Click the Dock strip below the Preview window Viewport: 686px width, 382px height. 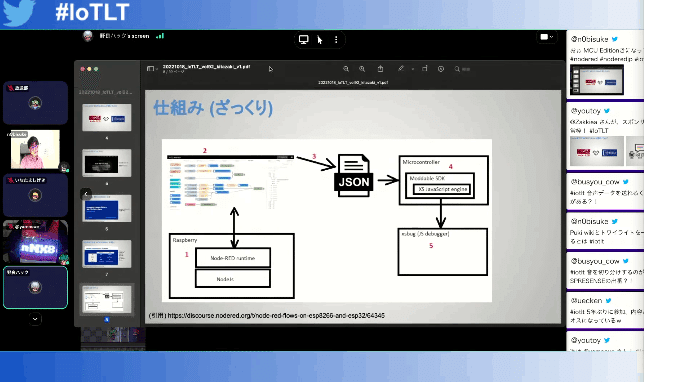(x=113, y=338)
